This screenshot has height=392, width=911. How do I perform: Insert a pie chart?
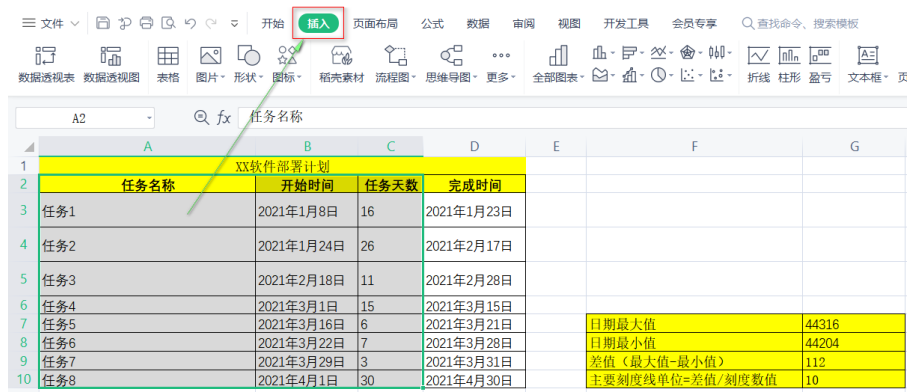658,75
